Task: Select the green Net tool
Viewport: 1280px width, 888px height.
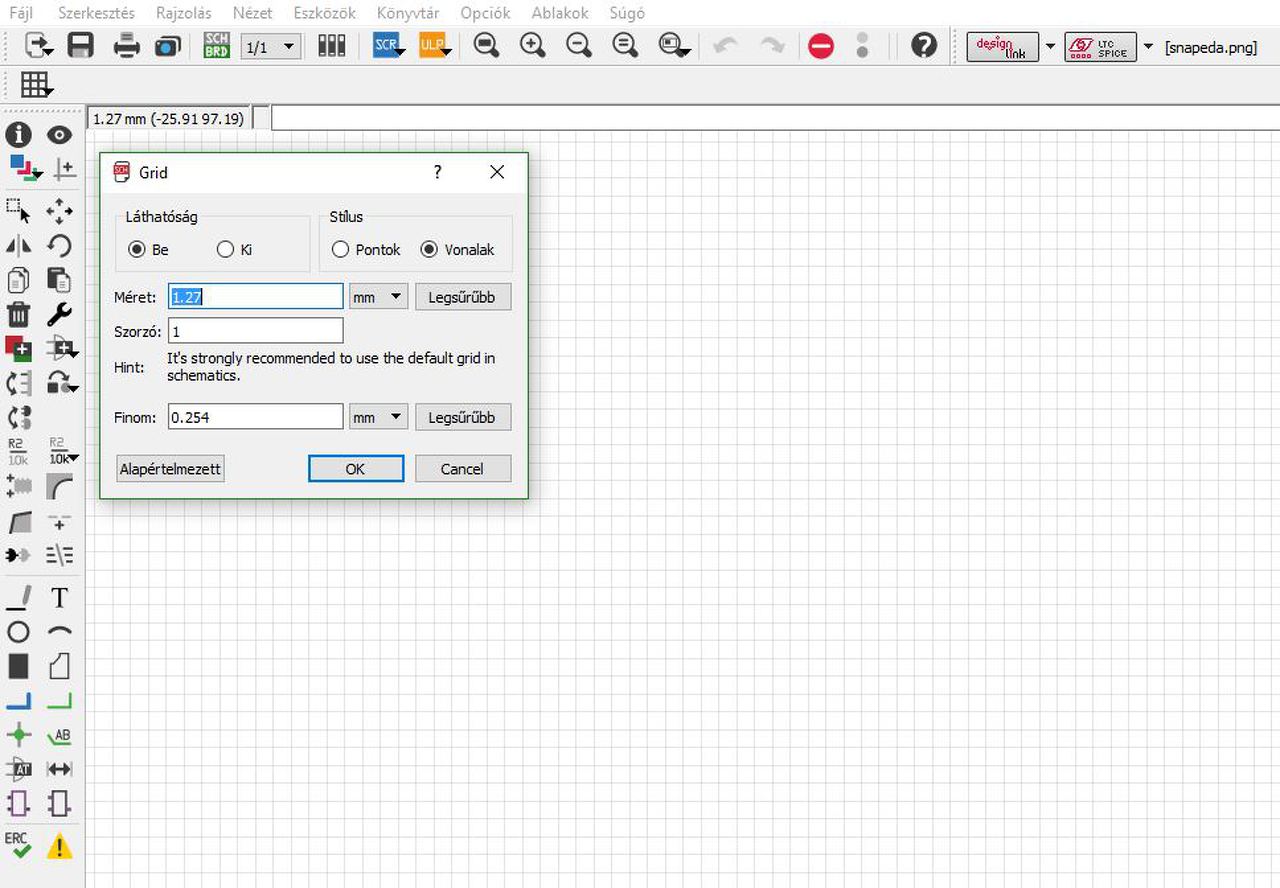Action: [60, 701]
